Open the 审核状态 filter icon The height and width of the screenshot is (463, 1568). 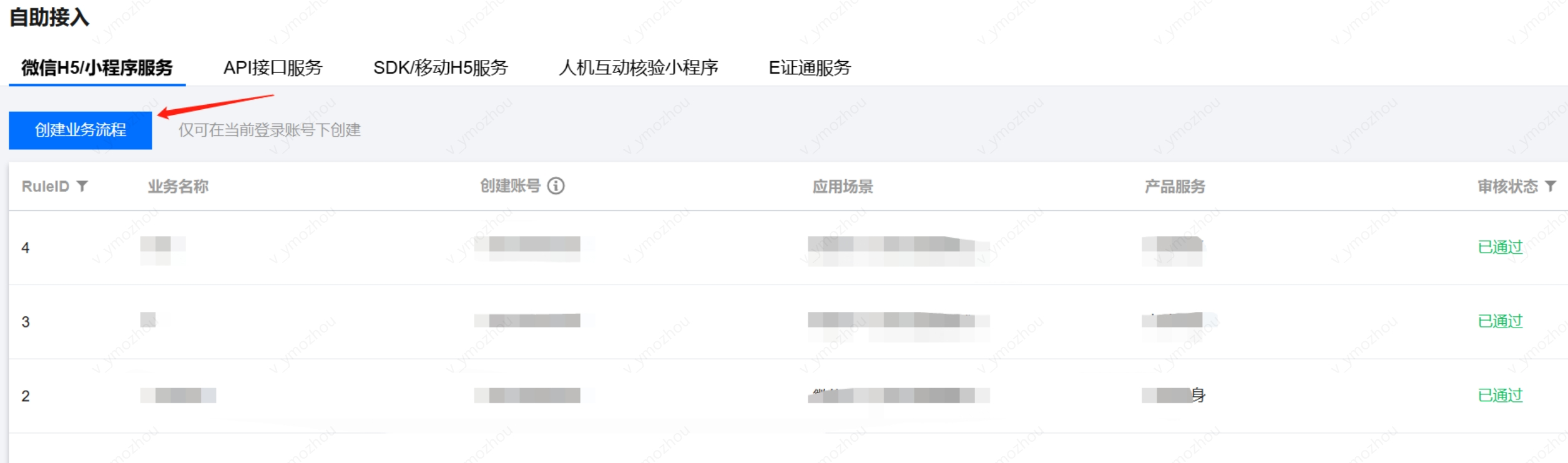[1551, 186]
